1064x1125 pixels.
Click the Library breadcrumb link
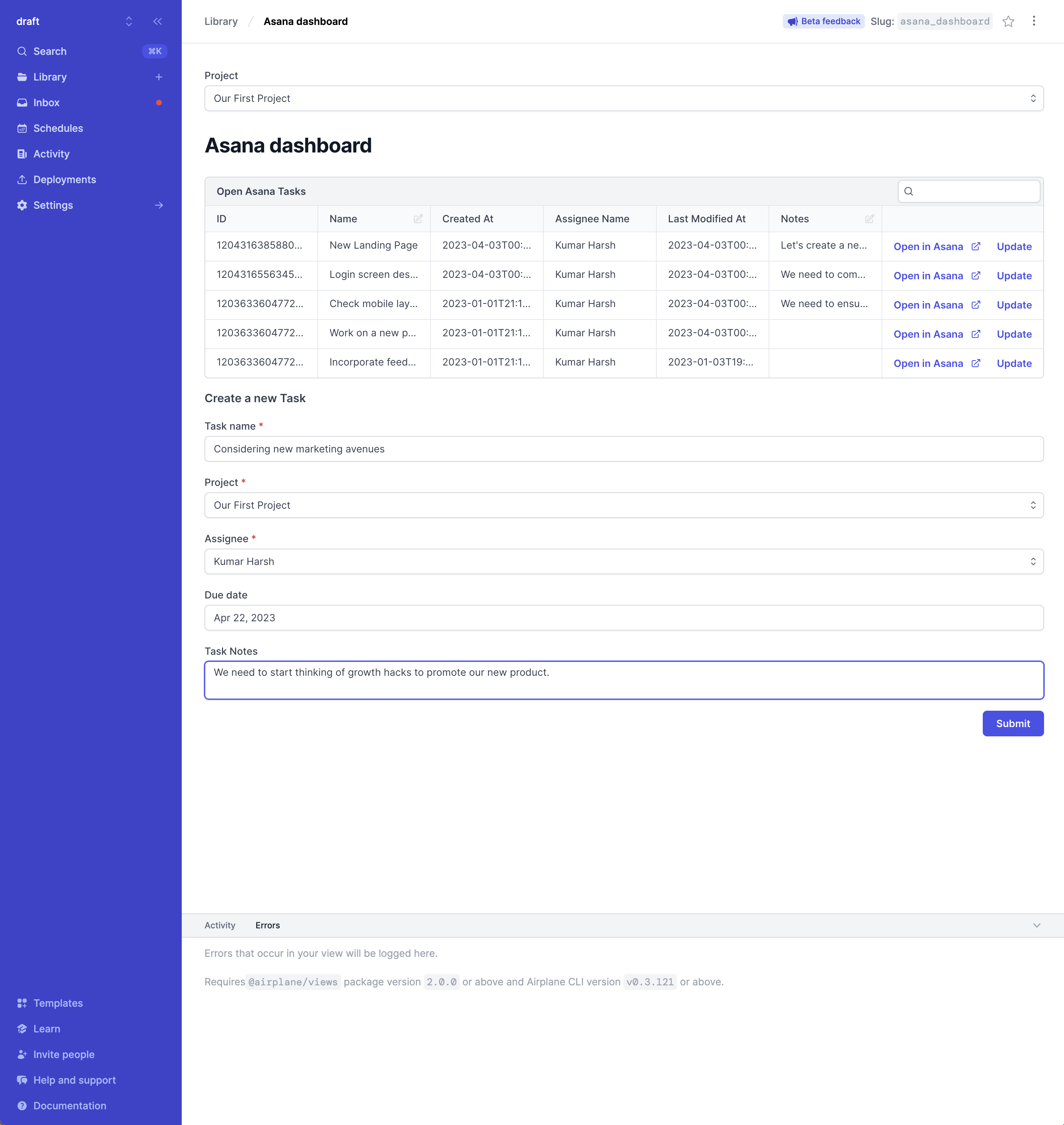(221, 21)
